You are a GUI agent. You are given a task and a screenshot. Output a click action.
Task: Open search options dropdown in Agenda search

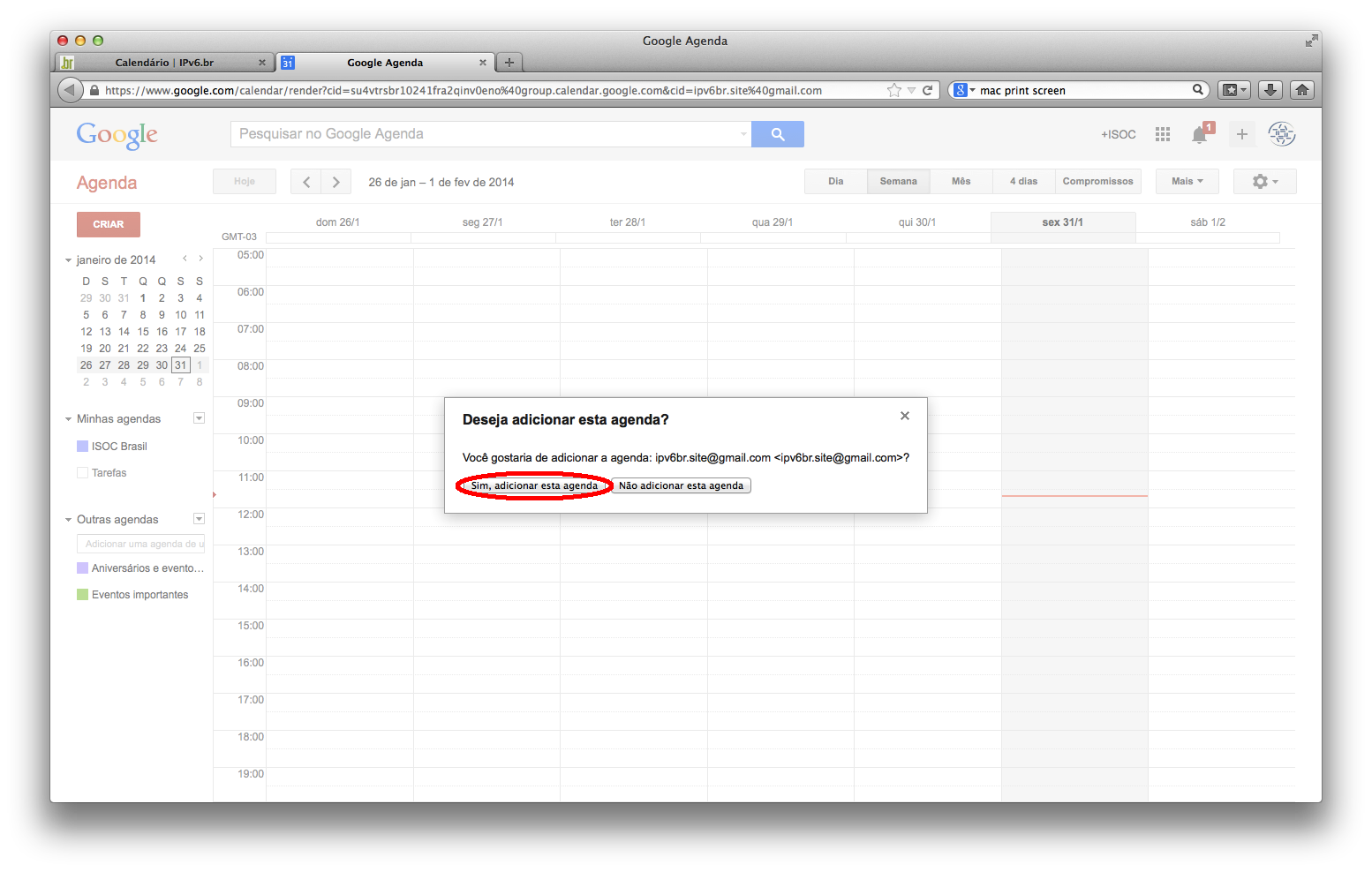point(743,135)
